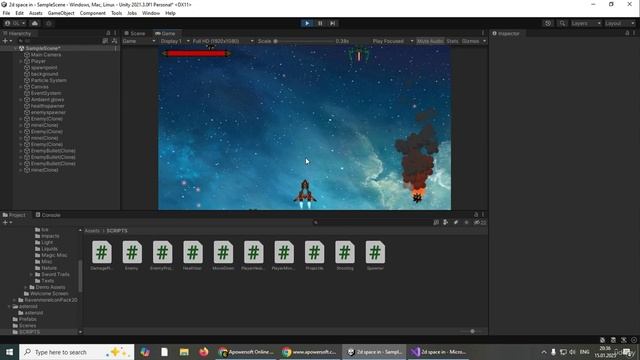Open File Explorer from taskbar
The height and width of the screenshot is (360, 640).
(x=184, y=352)
